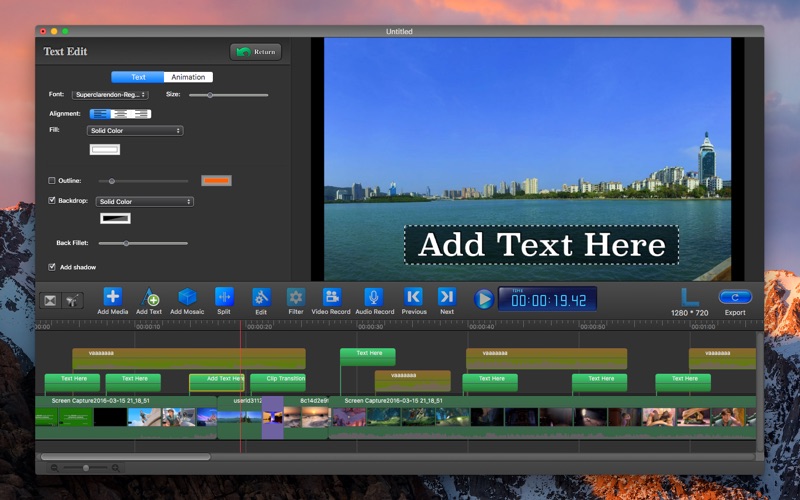Pick the orange outline color swatch
Image resolution: width=800 pixels, height=500 pixels.
(216, 181)
